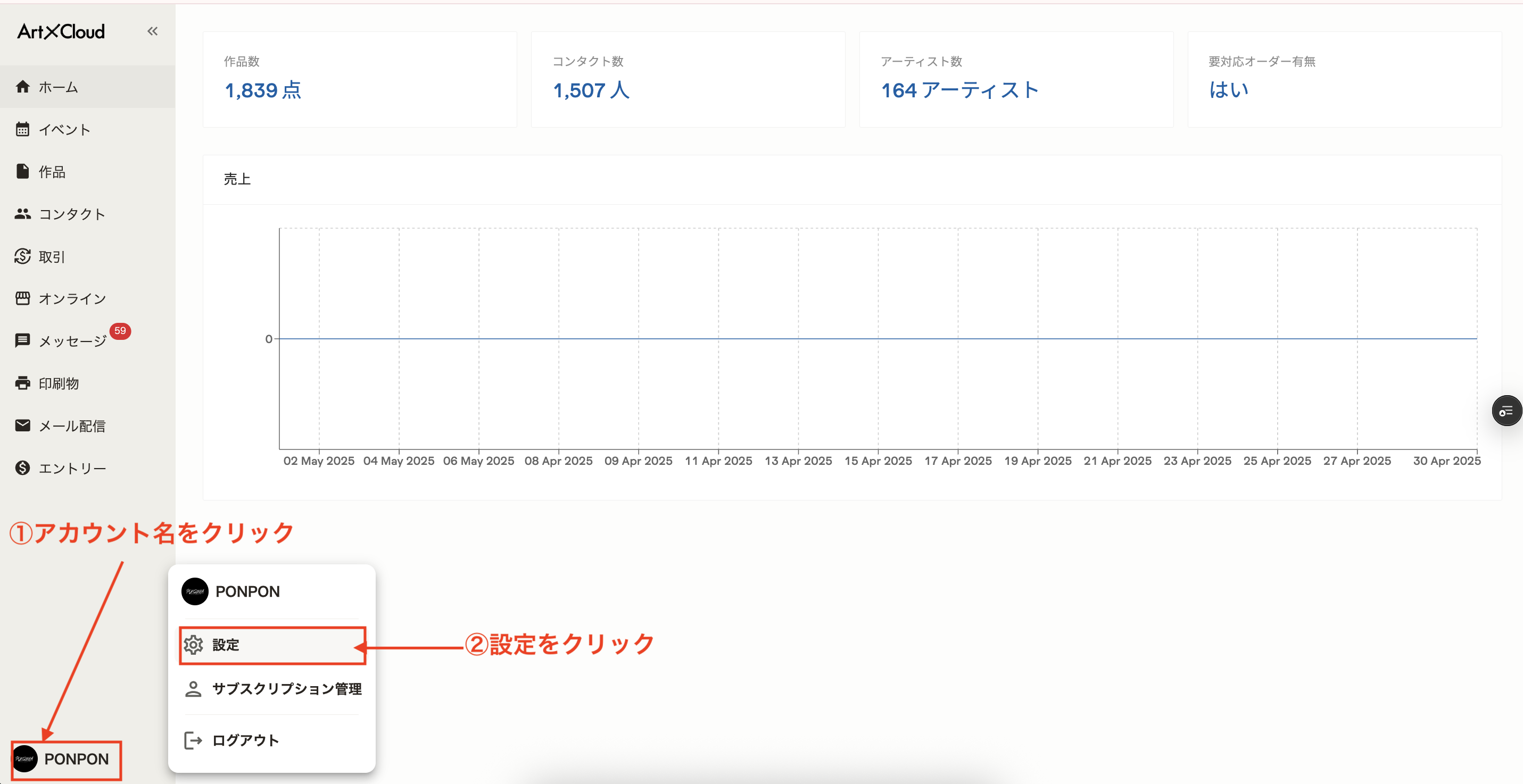
Task: Click PONPON name in the popup menu
Action: (247, 591)
